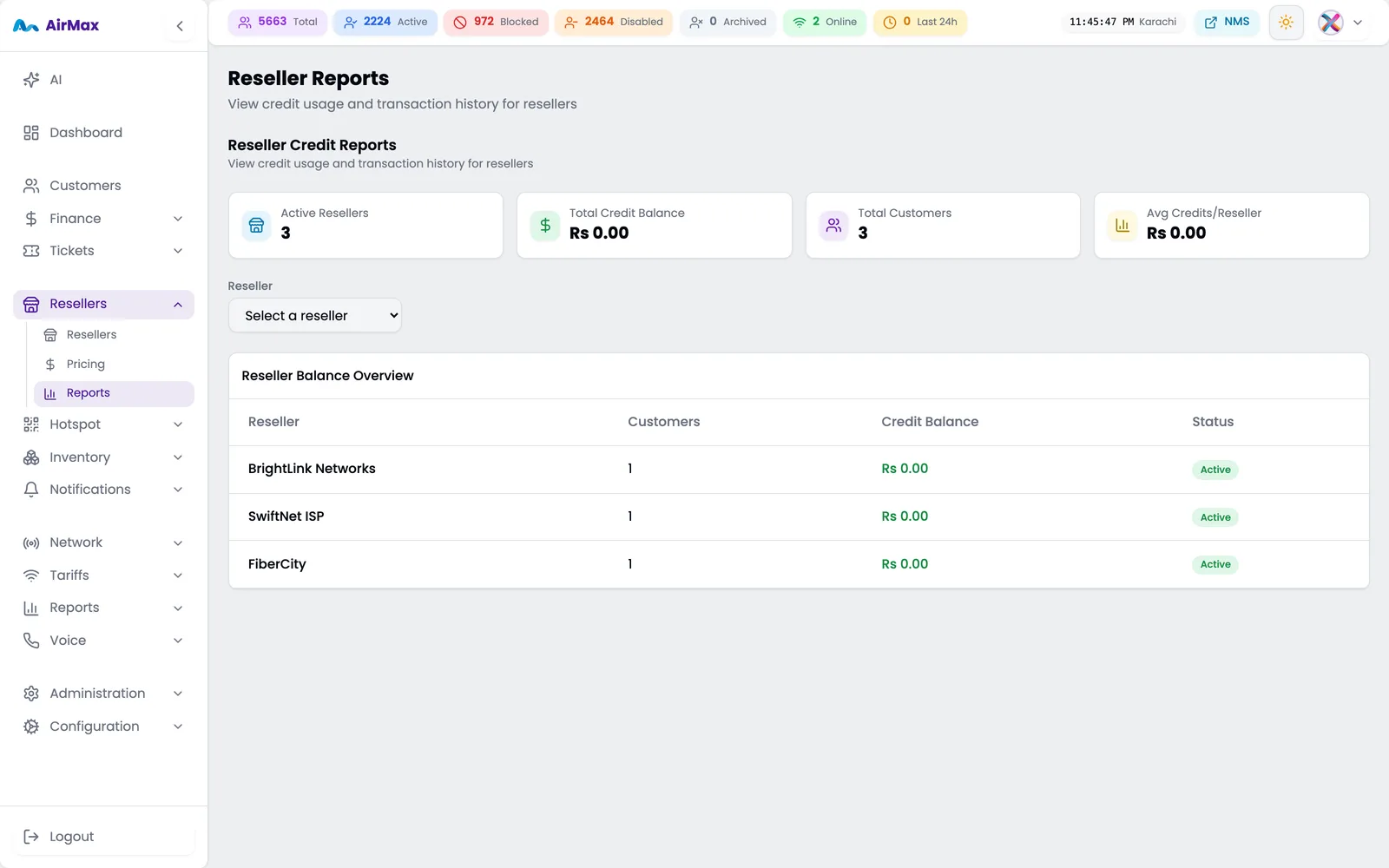
Task: Expand the Finance menu chevron
Action: [178, 219]
